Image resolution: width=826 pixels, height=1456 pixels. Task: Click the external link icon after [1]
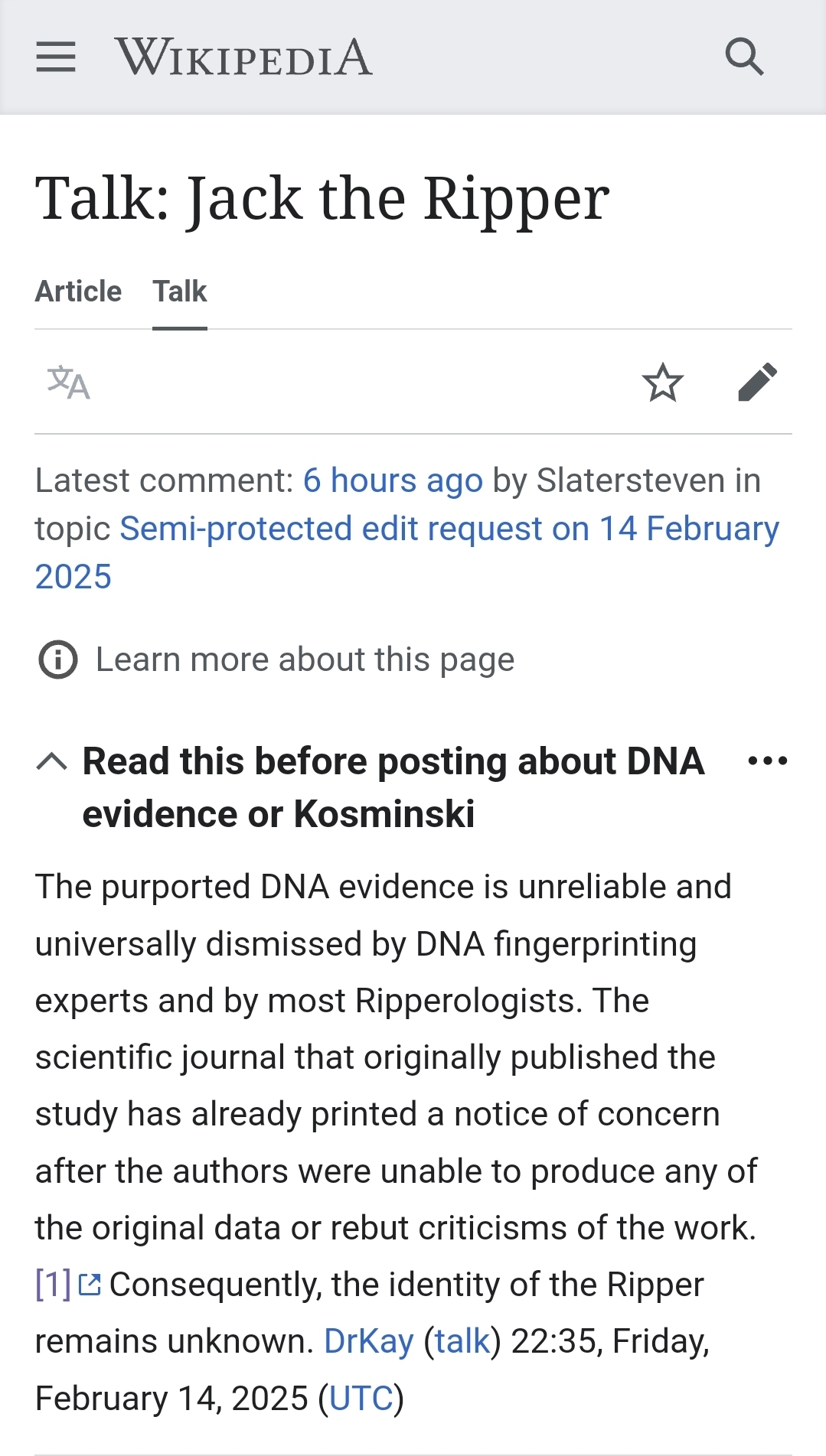pos(90,1285)
